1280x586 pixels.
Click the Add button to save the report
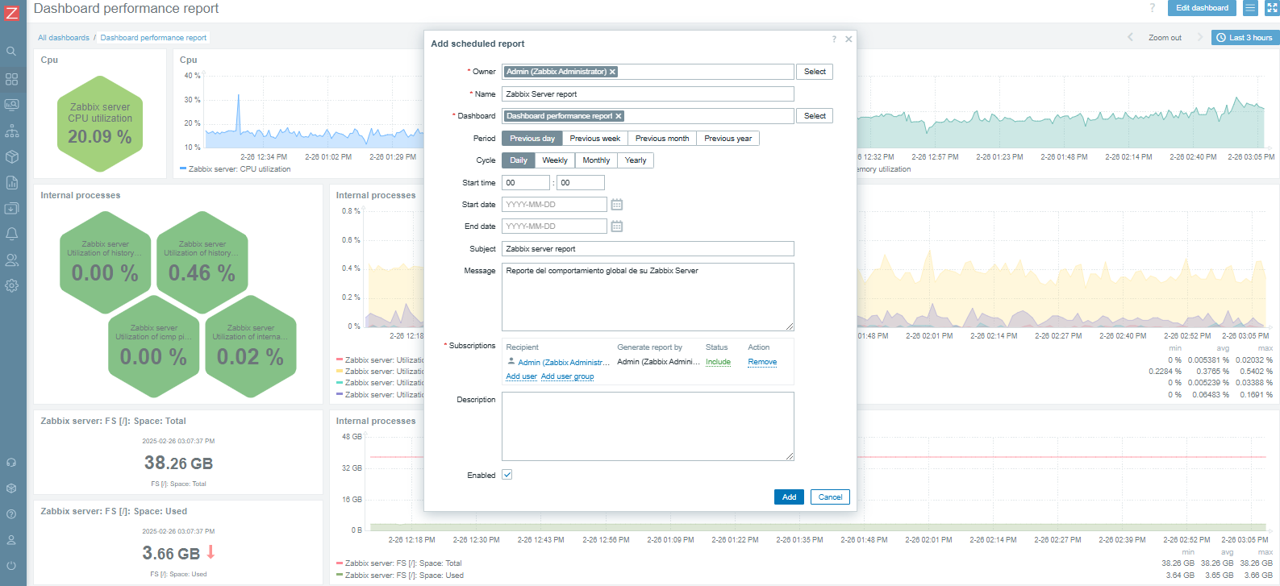(789, 497)
